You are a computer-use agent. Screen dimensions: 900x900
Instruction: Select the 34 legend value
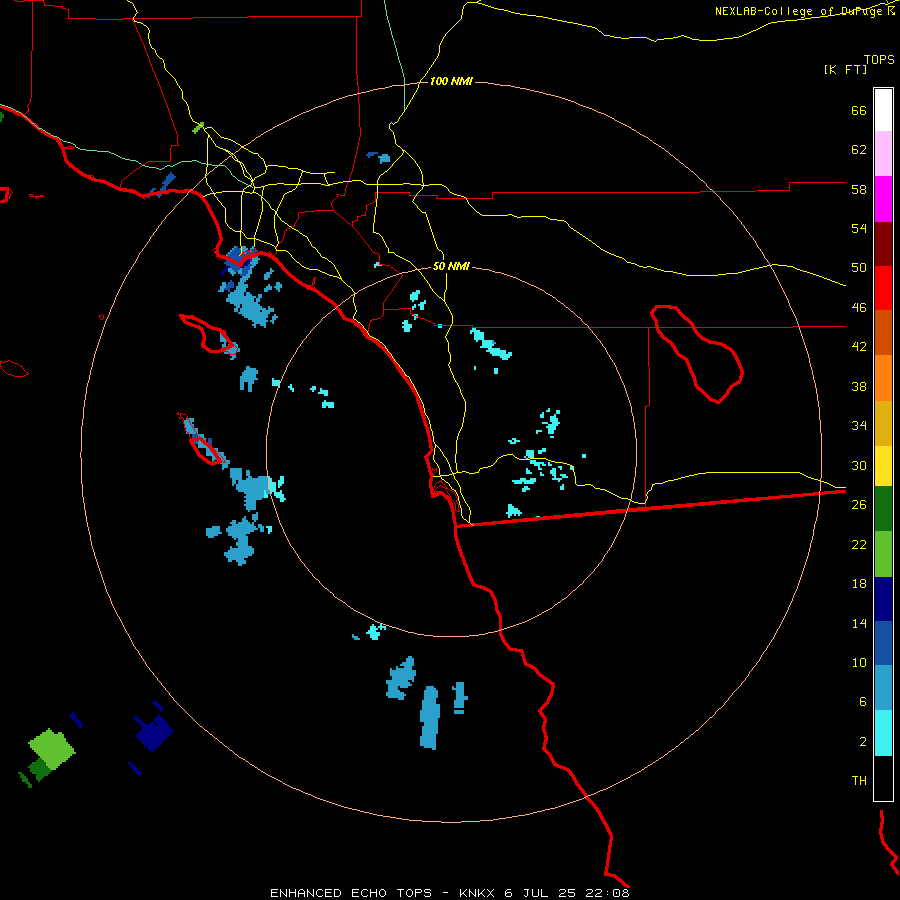click(x=859, y=426)
